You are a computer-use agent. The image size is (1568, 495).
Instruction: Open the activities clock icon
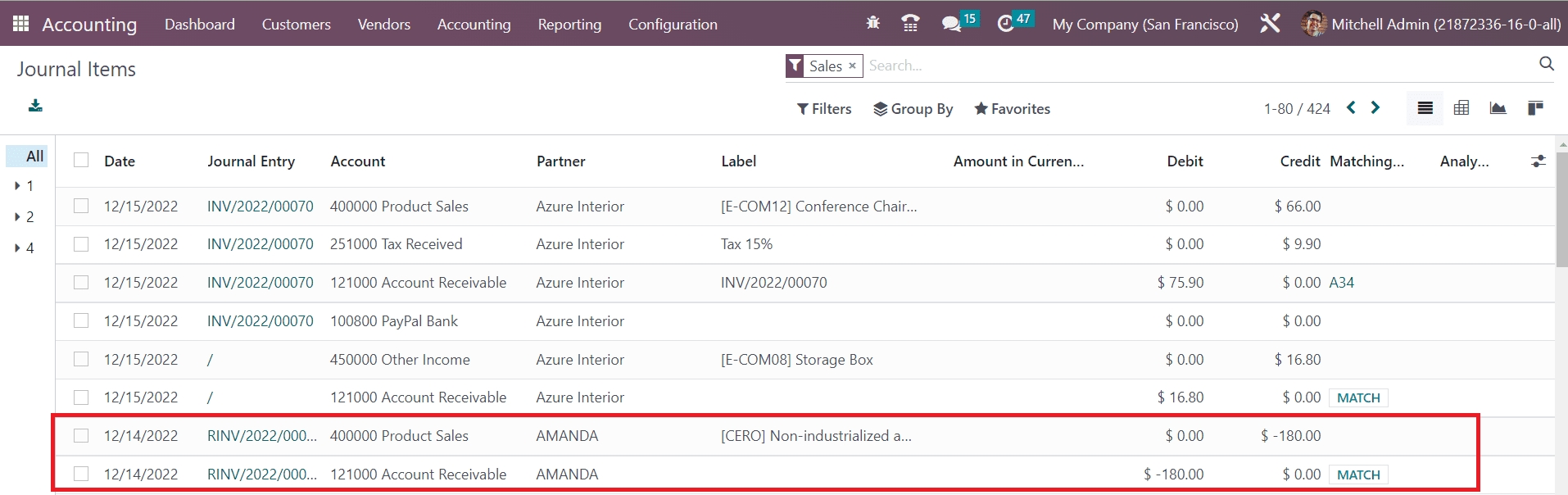(x=1006, y=24)
